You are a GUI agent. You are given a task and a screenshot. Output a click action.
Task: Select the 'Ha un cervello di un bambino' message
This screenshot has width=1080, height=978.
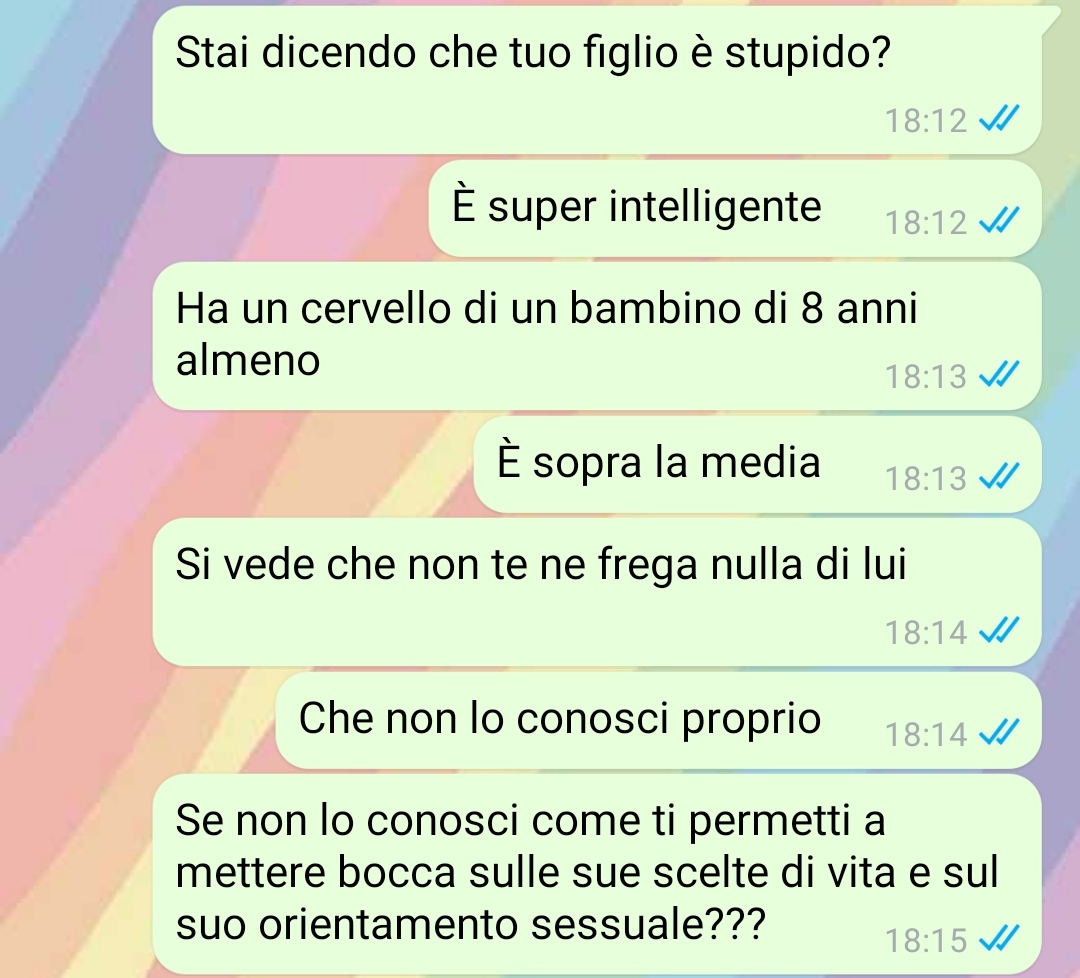[596, 336]
